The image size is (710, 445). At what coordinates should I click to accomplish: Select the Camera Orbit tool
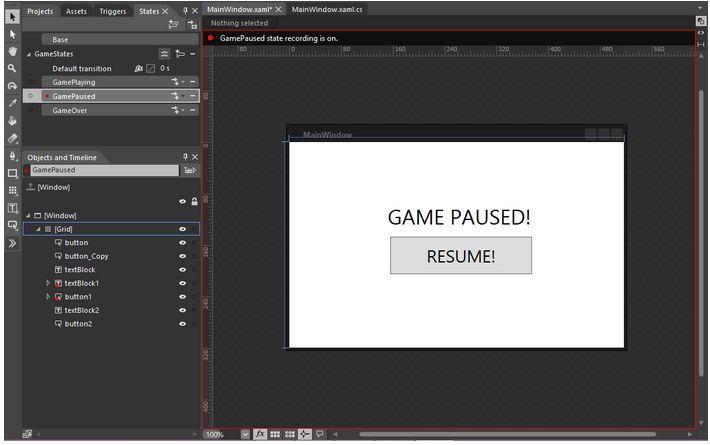pos(12,86)
